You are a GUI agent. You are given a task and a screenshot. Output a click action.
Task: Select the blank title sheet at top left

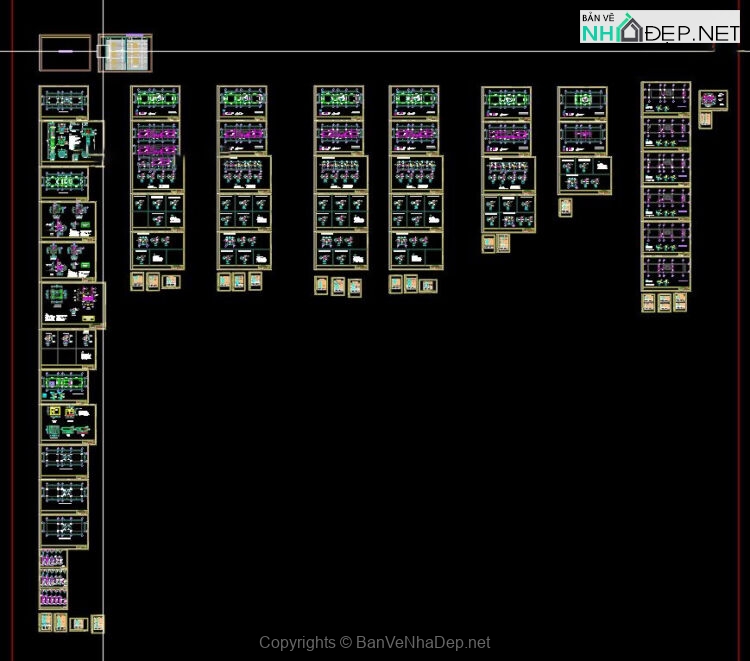[65, 53]
